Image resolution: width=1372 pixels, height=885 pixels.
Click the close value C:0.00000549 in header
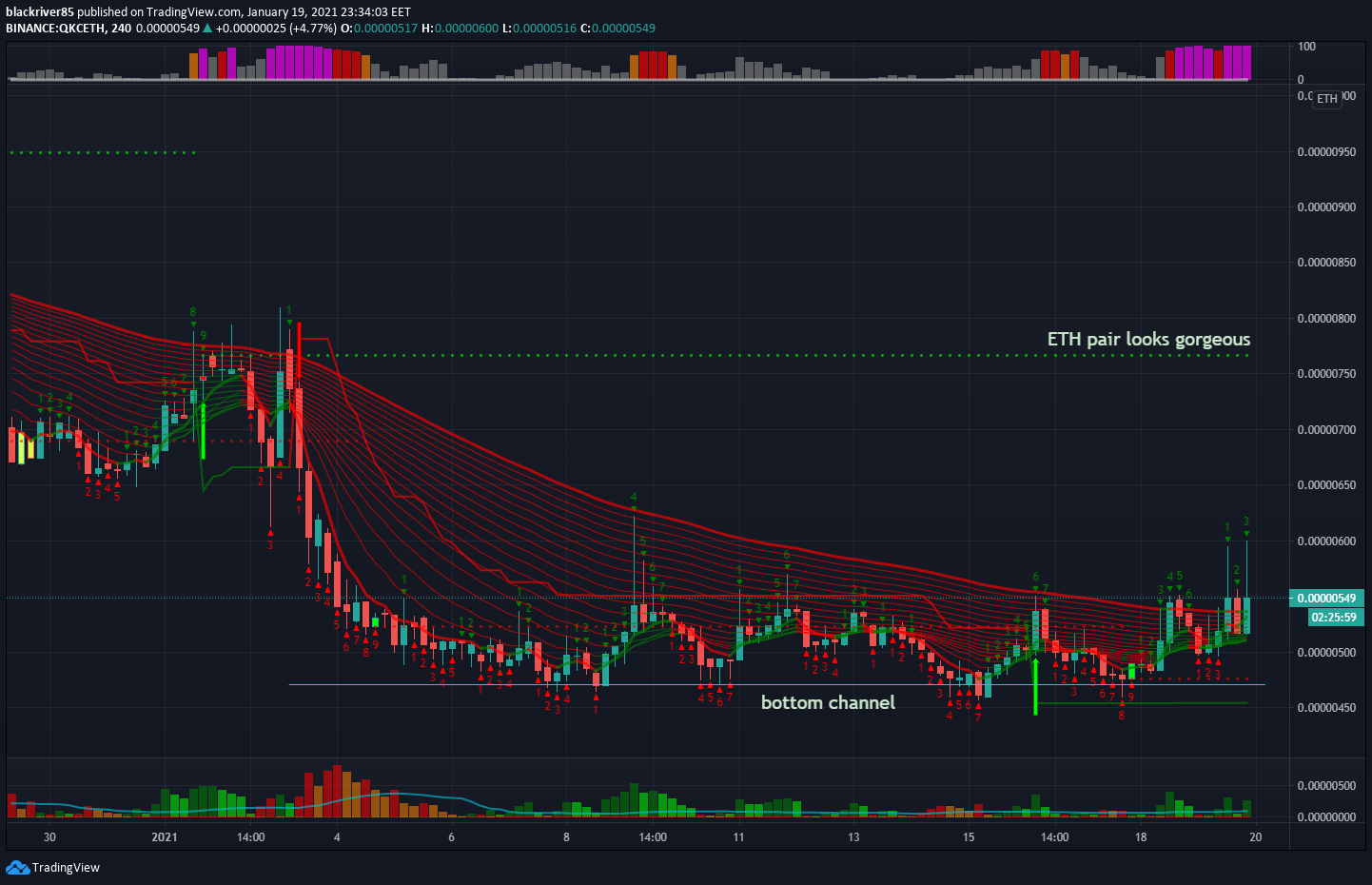tap(617, 28)
